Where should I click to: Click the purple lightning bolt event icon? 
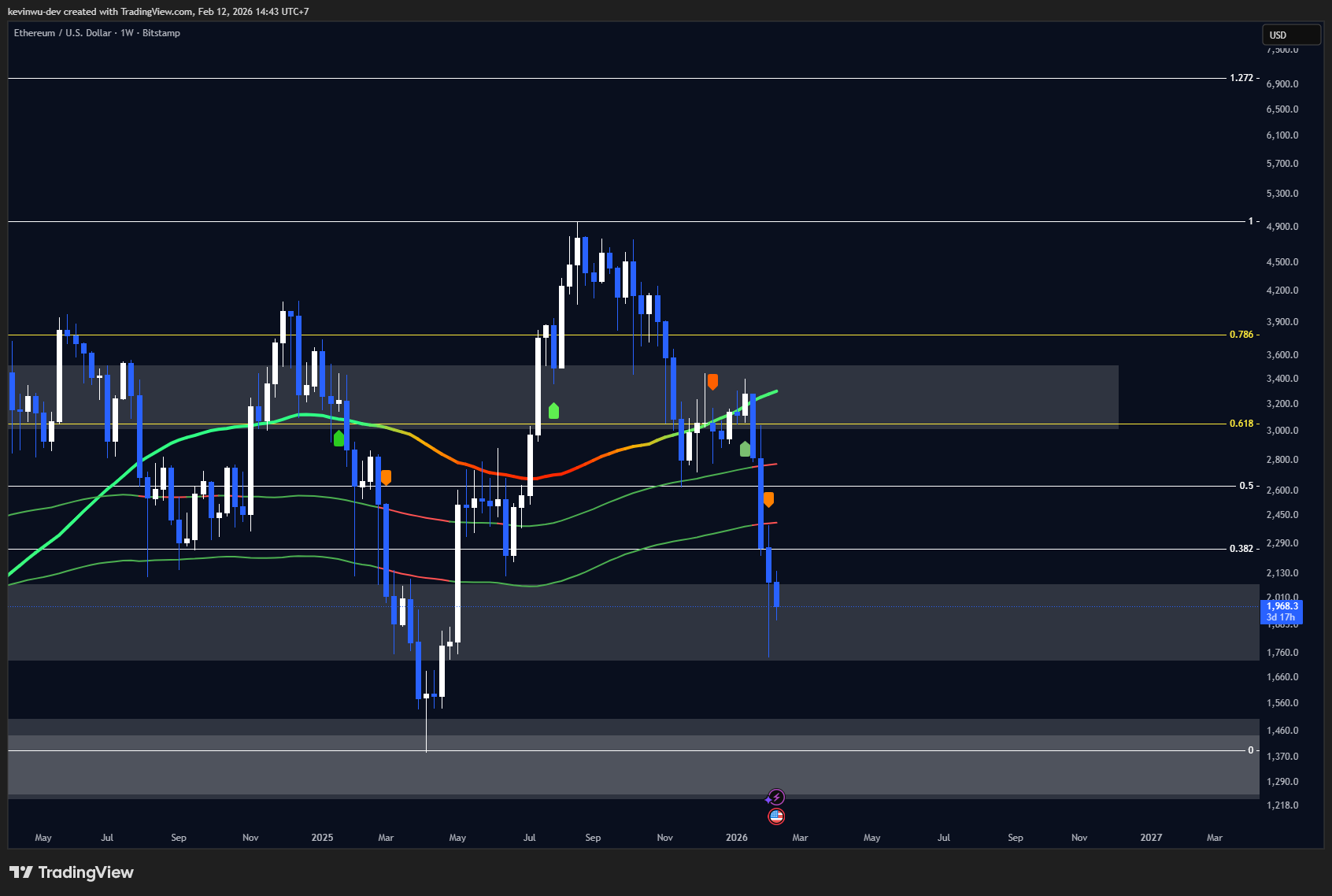775,798
